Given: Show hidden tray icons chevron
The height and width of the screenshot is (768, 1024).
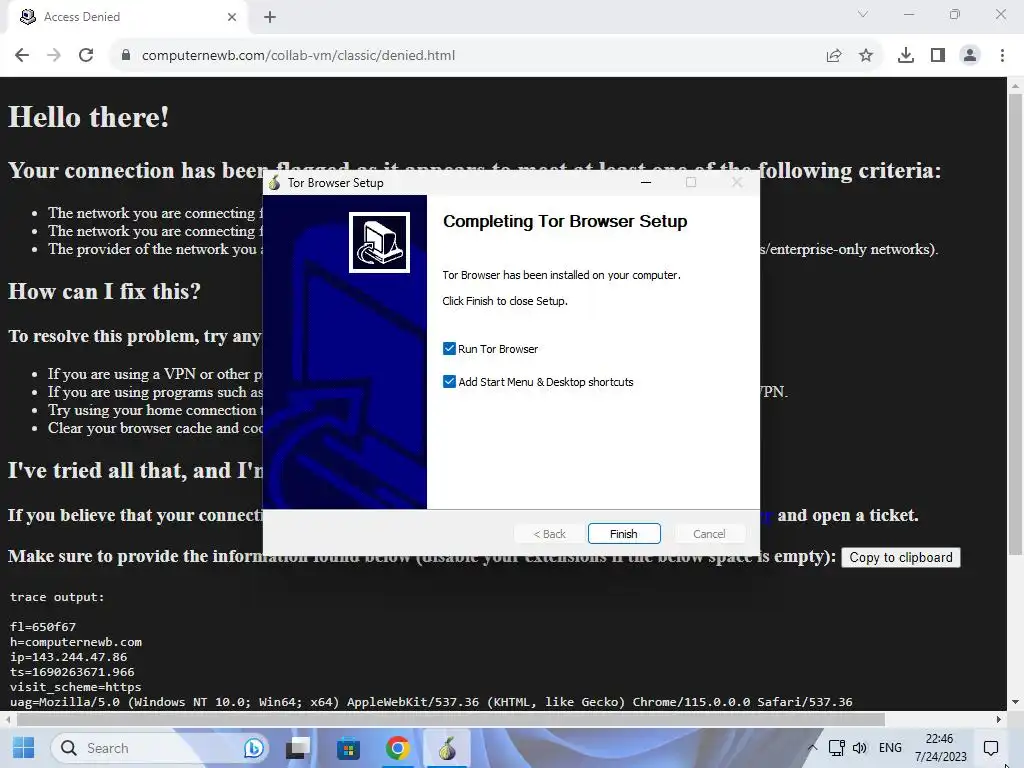Looking at the screenshot, I should click(x=812, y=748).
